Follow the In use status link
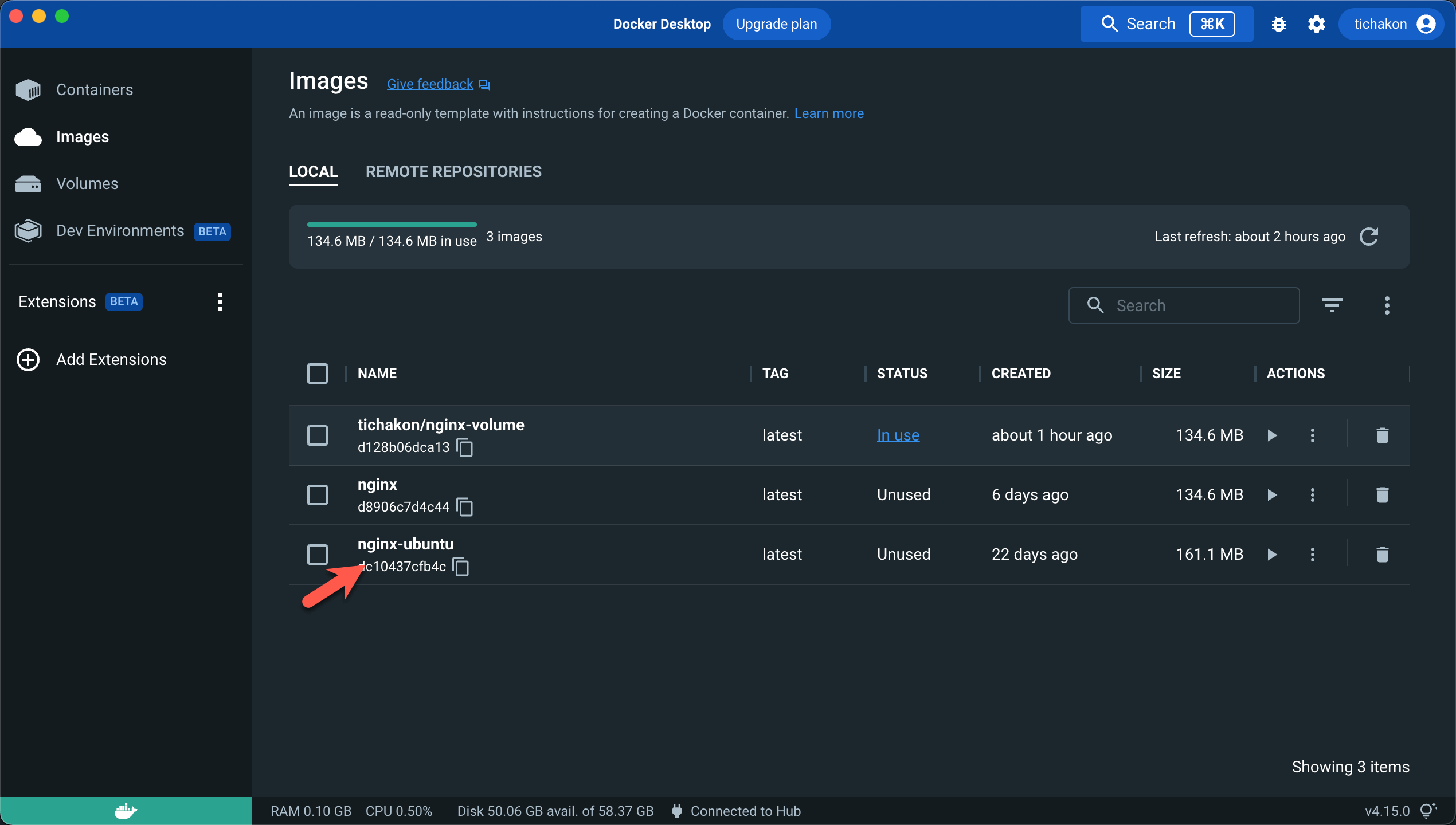 [898, 435]
